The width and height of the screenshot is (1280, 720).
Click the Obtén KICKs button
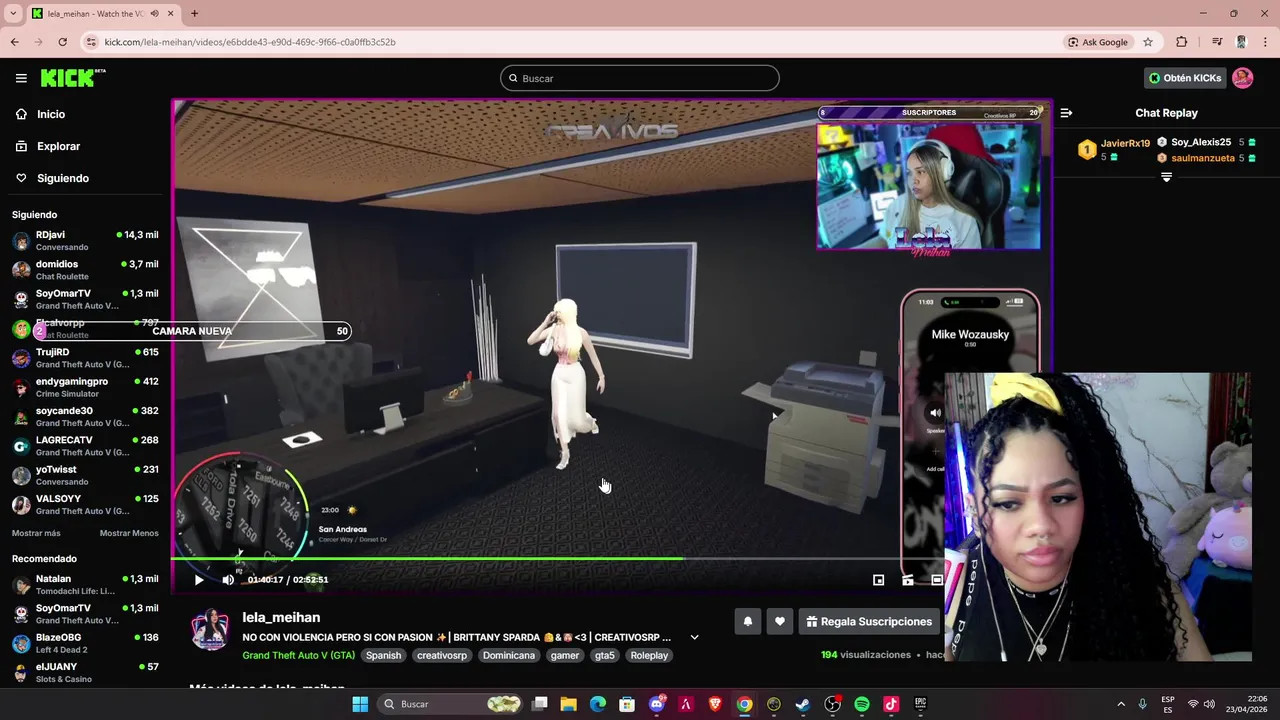tap(1185, 78)
